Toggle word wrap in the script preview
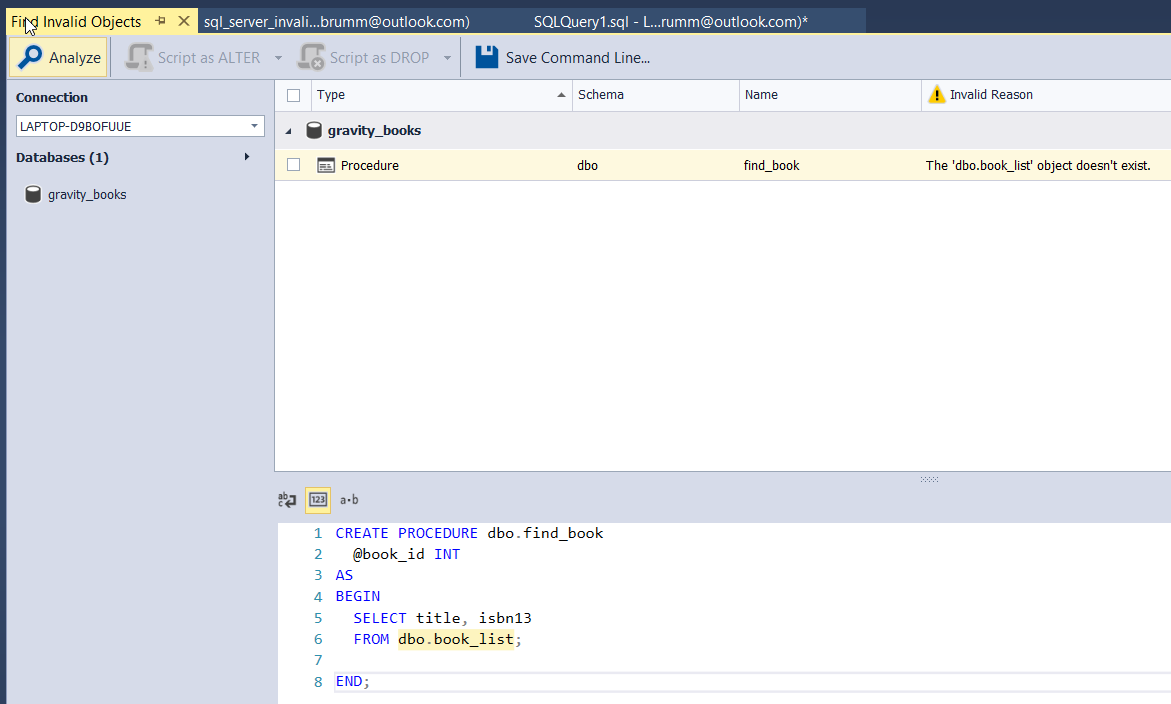The image size is (1171, 704). pos(287,500)
